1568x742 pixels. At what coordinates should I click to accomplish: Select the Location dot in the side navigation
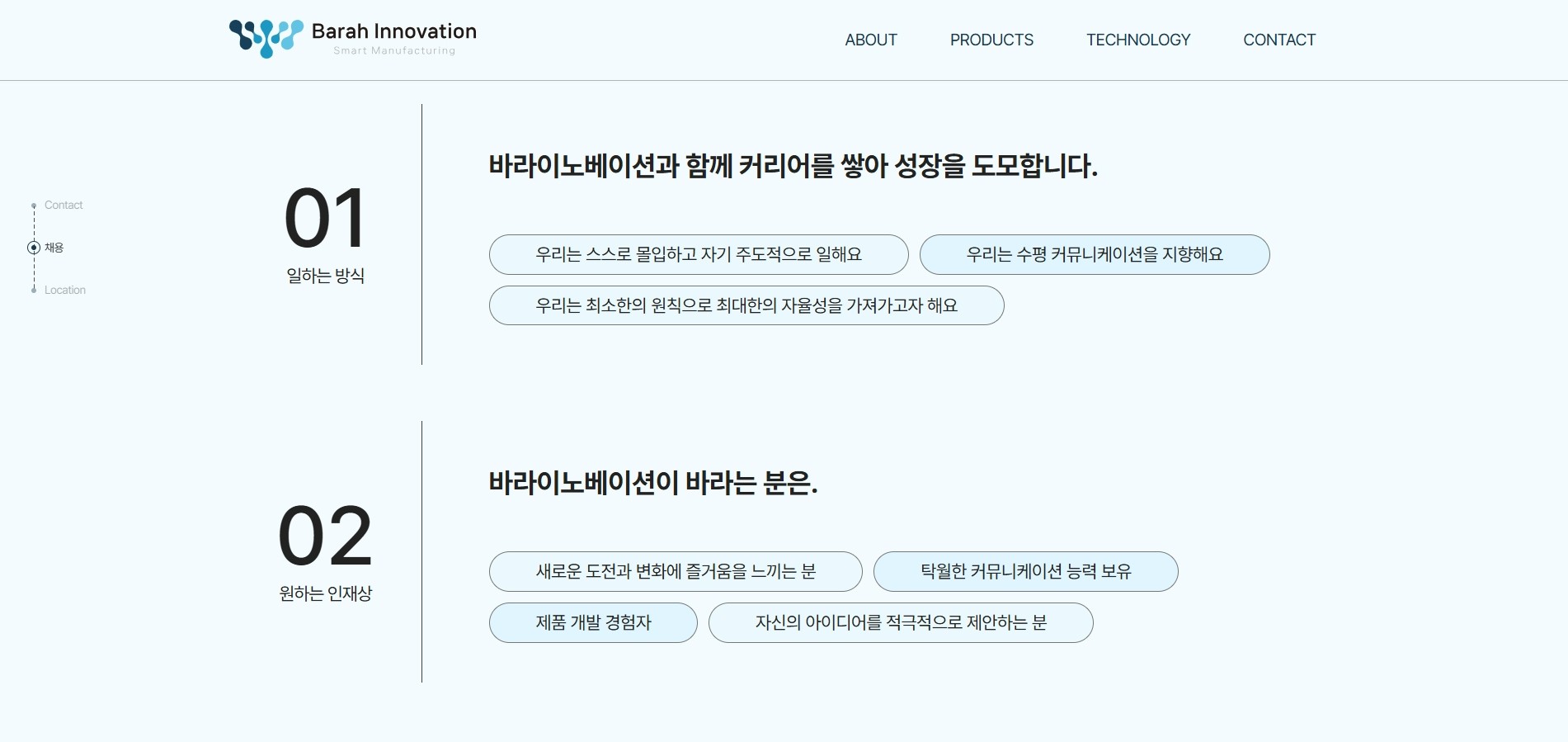tap(34, 290)
